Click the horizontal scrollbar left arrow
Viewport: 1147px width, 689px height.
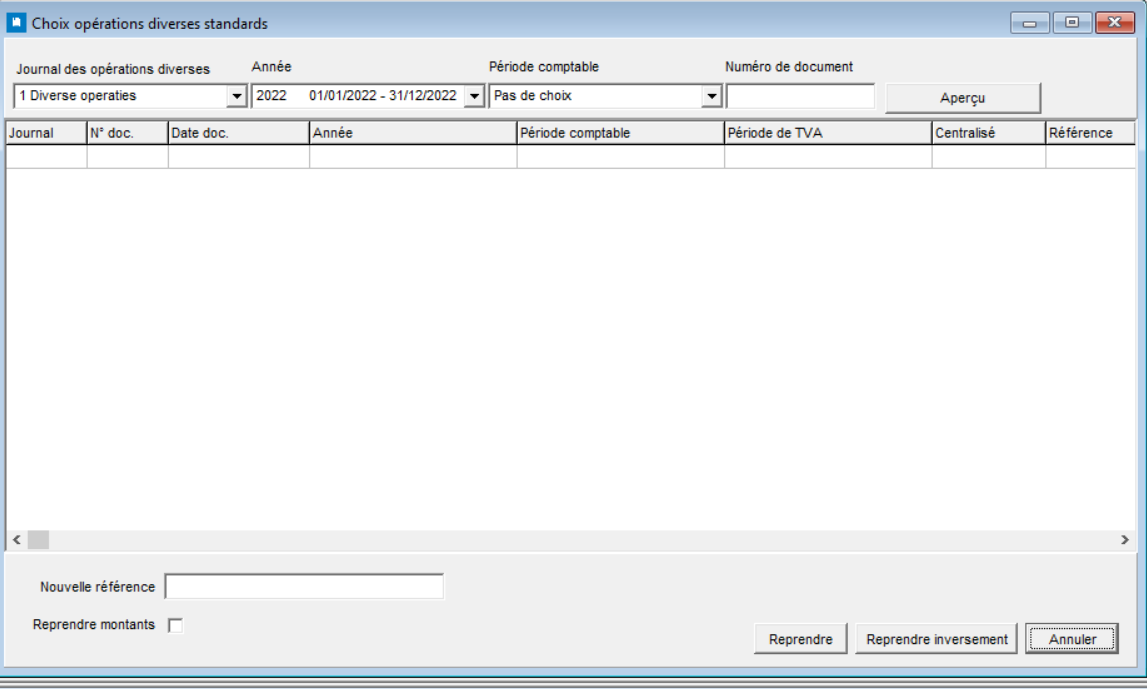pos(17,540)
